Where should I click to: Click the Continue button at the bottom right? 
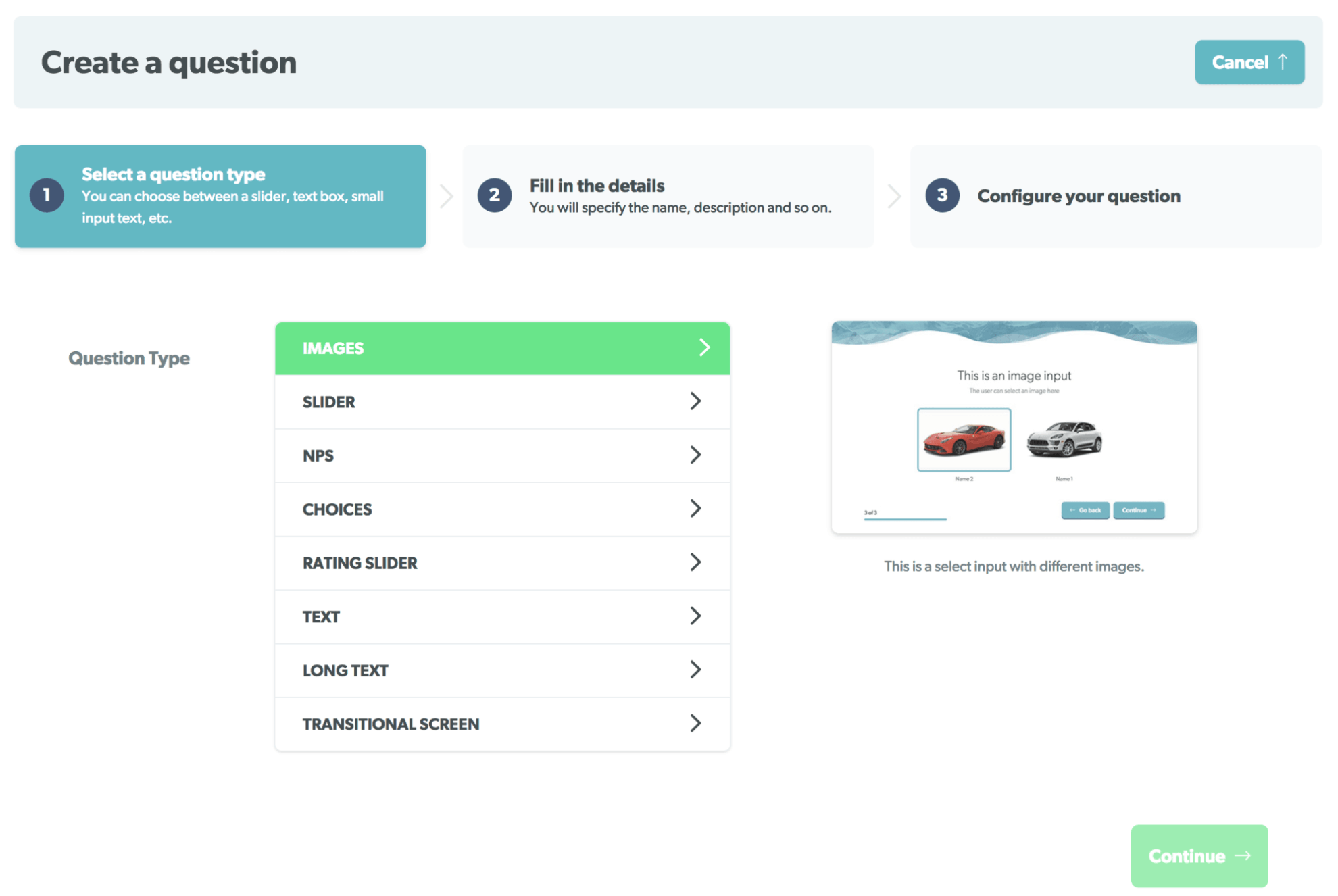(1199, 855)
